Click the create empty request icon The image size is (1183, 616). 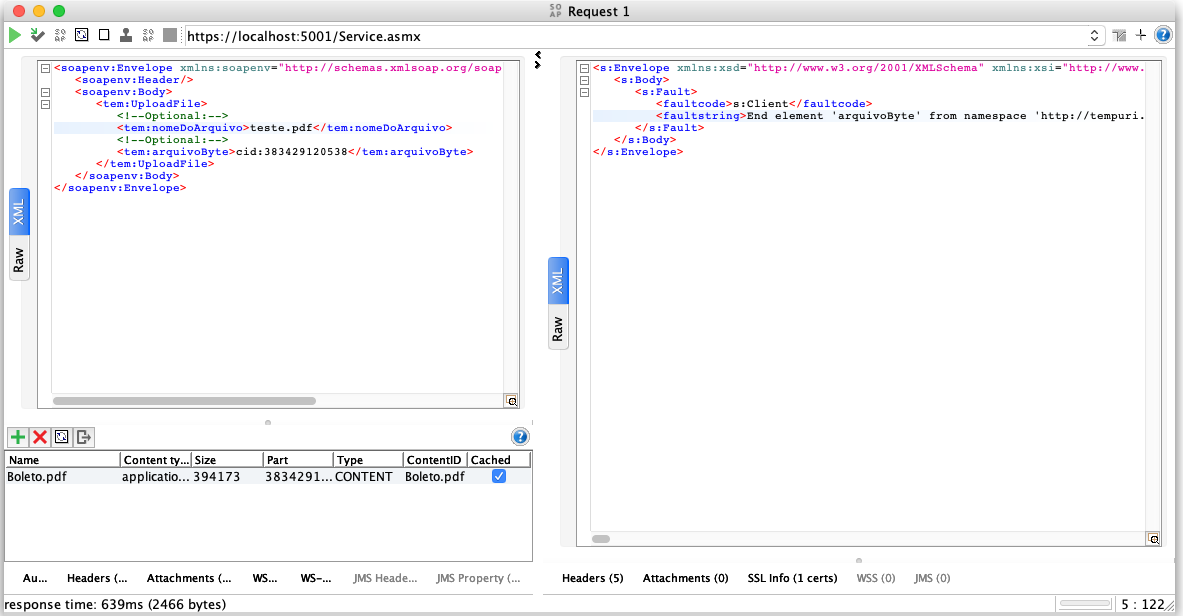point(104,35)
